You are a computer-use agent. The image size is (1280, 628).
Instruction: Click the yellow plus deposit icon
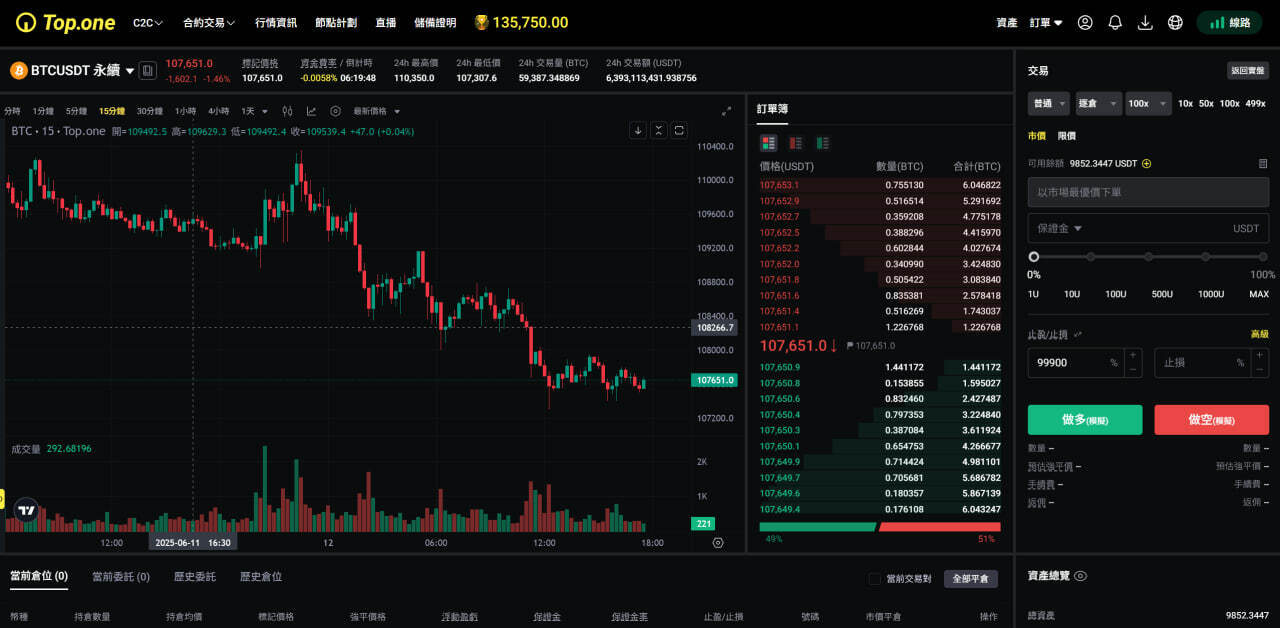pos(1147,163)
